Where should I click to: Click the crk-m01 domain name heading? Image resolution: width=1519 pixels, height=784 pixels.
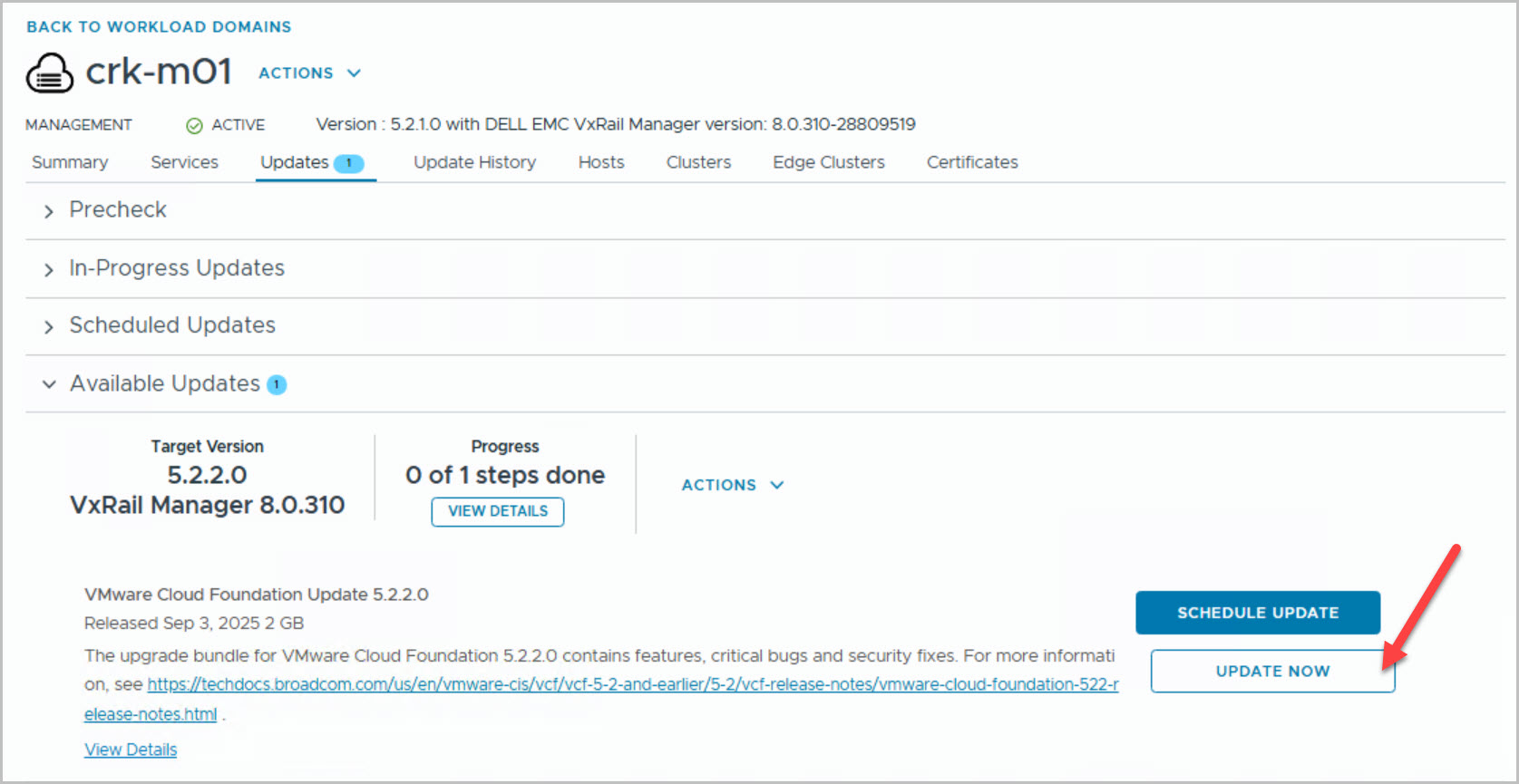tap(159, 72)
